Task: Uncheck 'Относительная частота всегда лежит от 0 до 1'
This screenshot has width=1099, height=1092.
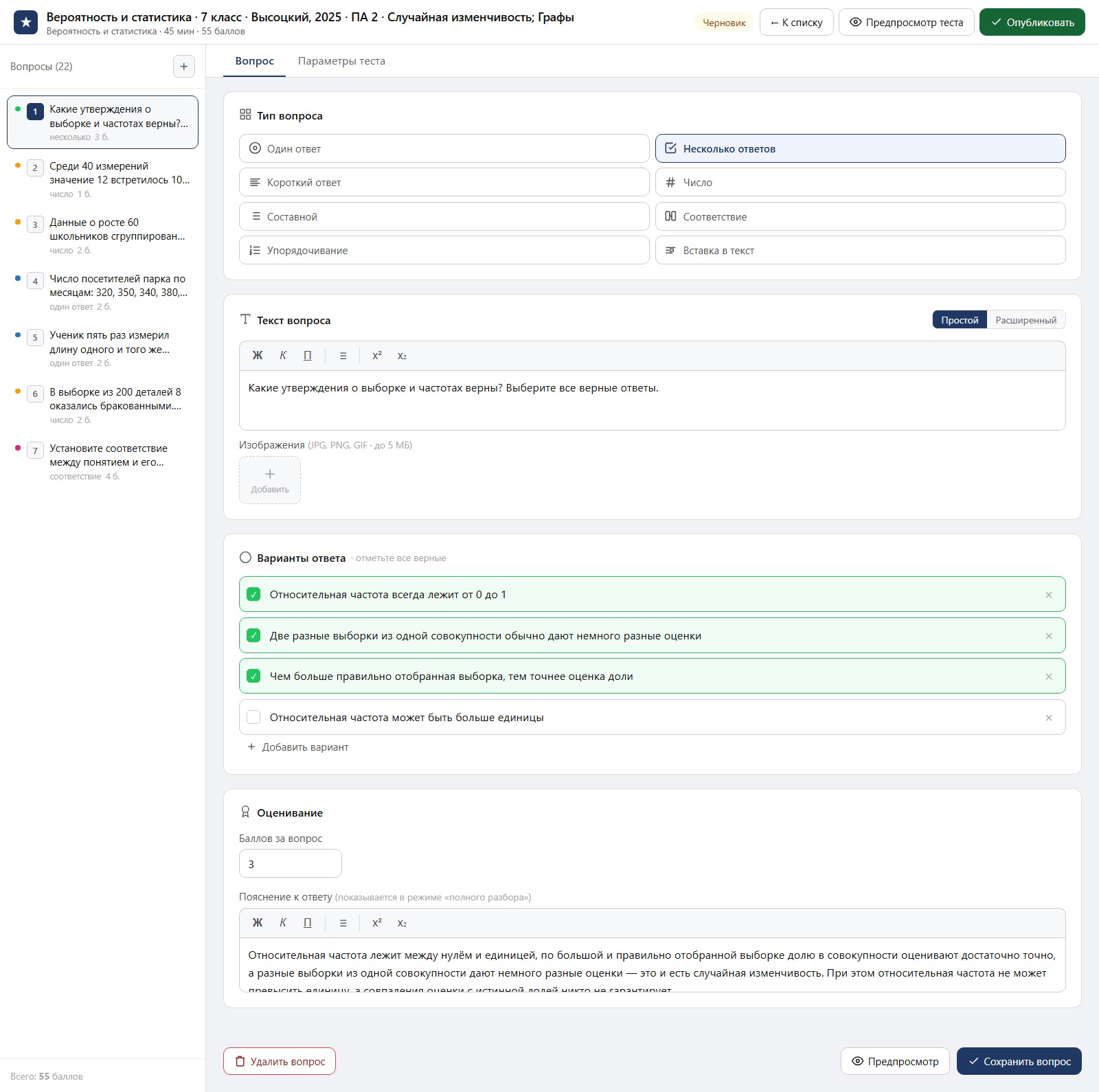Action: (x=253, y=595)
